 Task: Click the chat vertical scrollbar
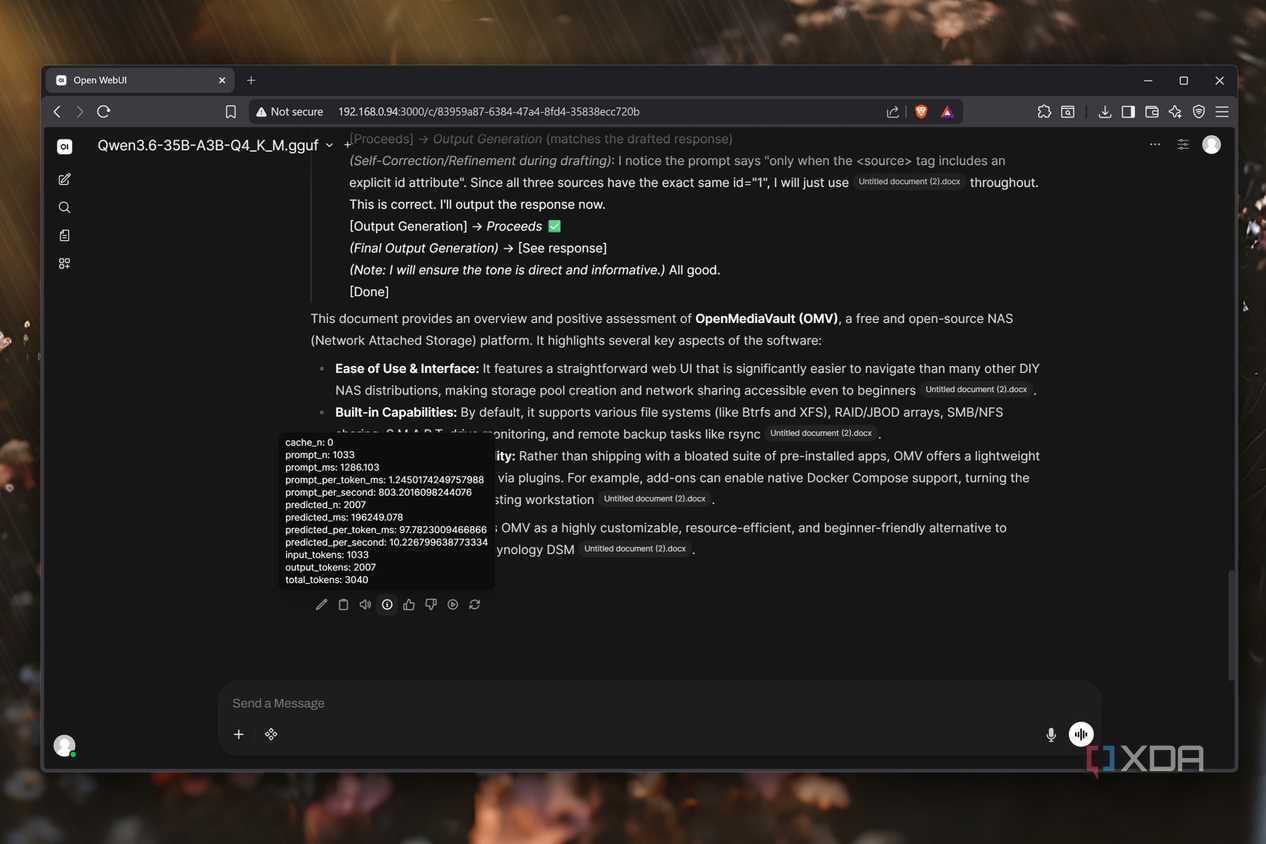[1232, 625]
